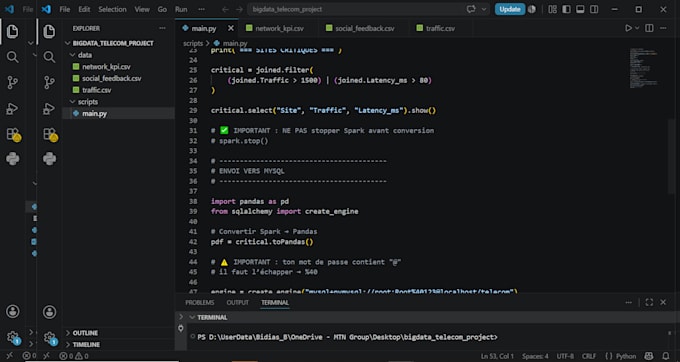Click the blue Update button
The width and height of the screenshot is (680, 362).
point(510,9)
